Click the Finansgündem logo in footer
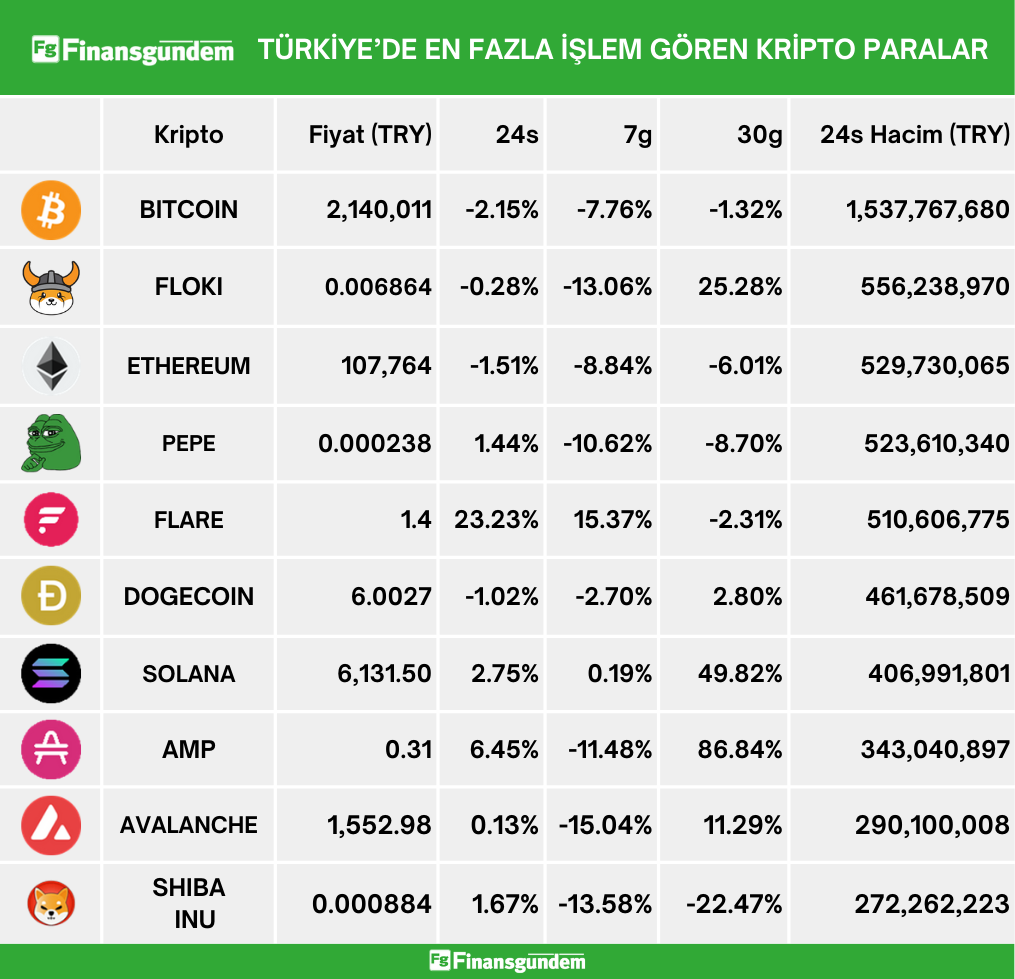This screenshot has width=1015, height=979. tap(507, 962)
